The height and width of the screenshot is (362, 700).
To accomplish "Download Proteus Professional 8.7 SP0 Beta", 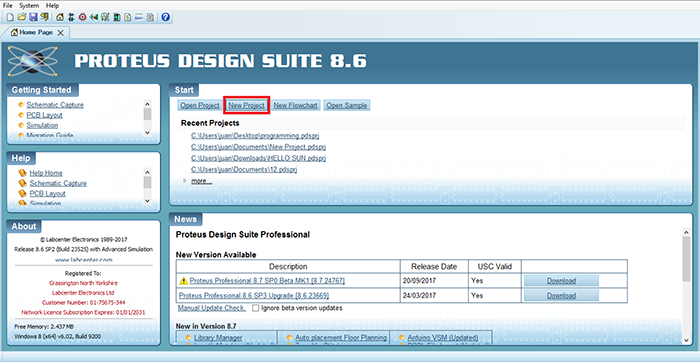I will [x=561, y=281].
